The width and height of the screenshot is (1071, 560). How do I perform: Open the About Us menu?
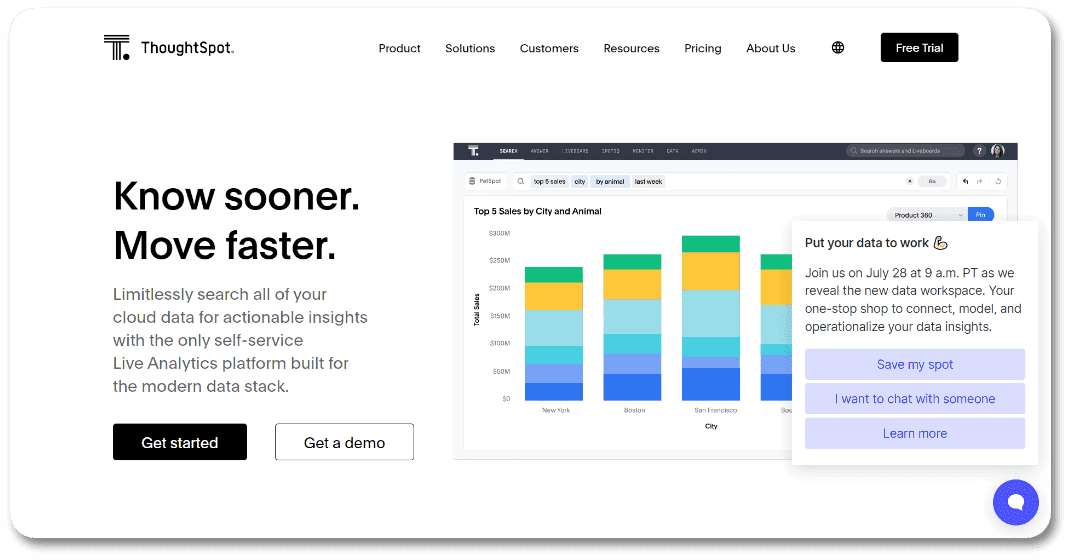pyautogui.click(x=770, y=48)
